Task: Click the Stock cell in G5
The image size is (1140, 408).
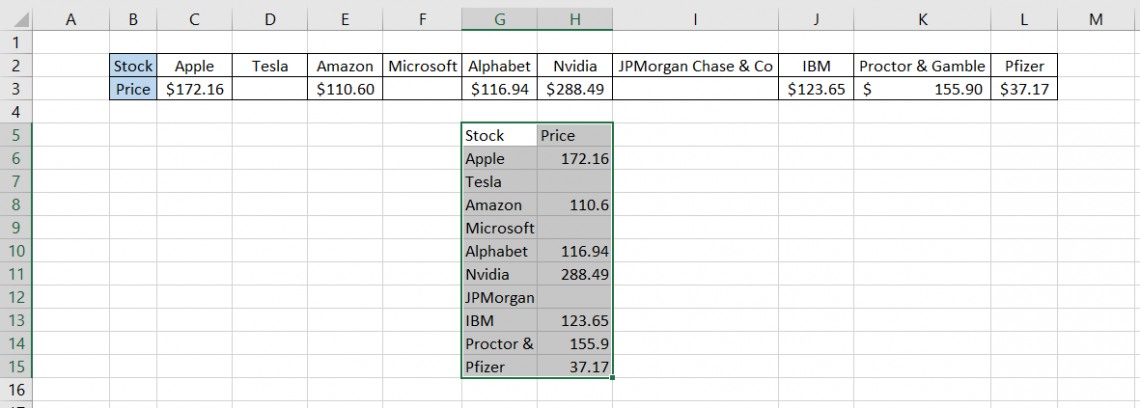Action: coord(499,135)
